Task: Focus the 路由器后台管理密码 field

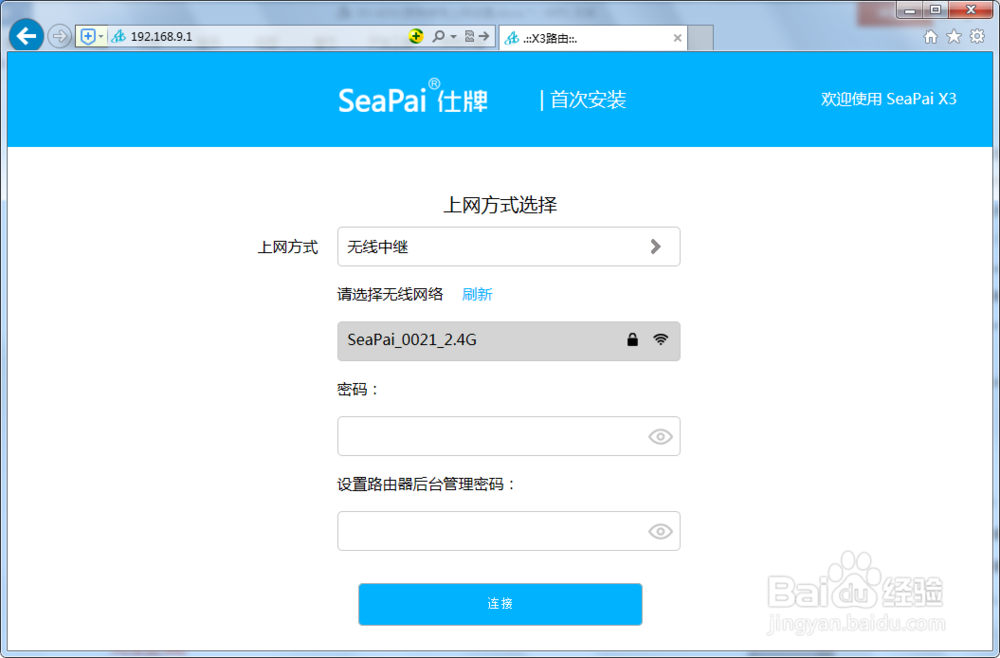Action: click(x=508, y=531)
